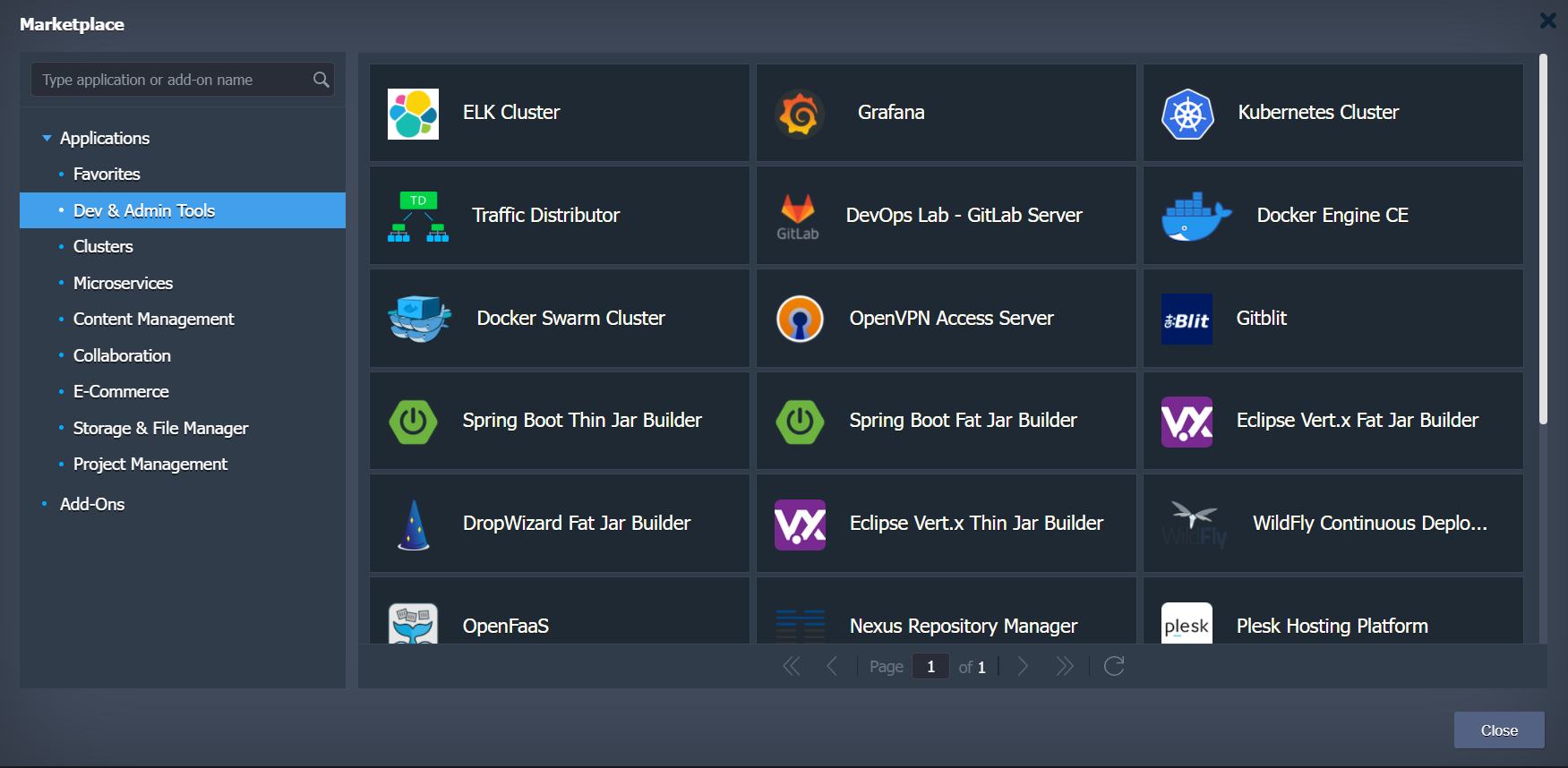Click the Plesk logo icon
This screenshot has width=1568, height=768.
tap(1187, 623)
